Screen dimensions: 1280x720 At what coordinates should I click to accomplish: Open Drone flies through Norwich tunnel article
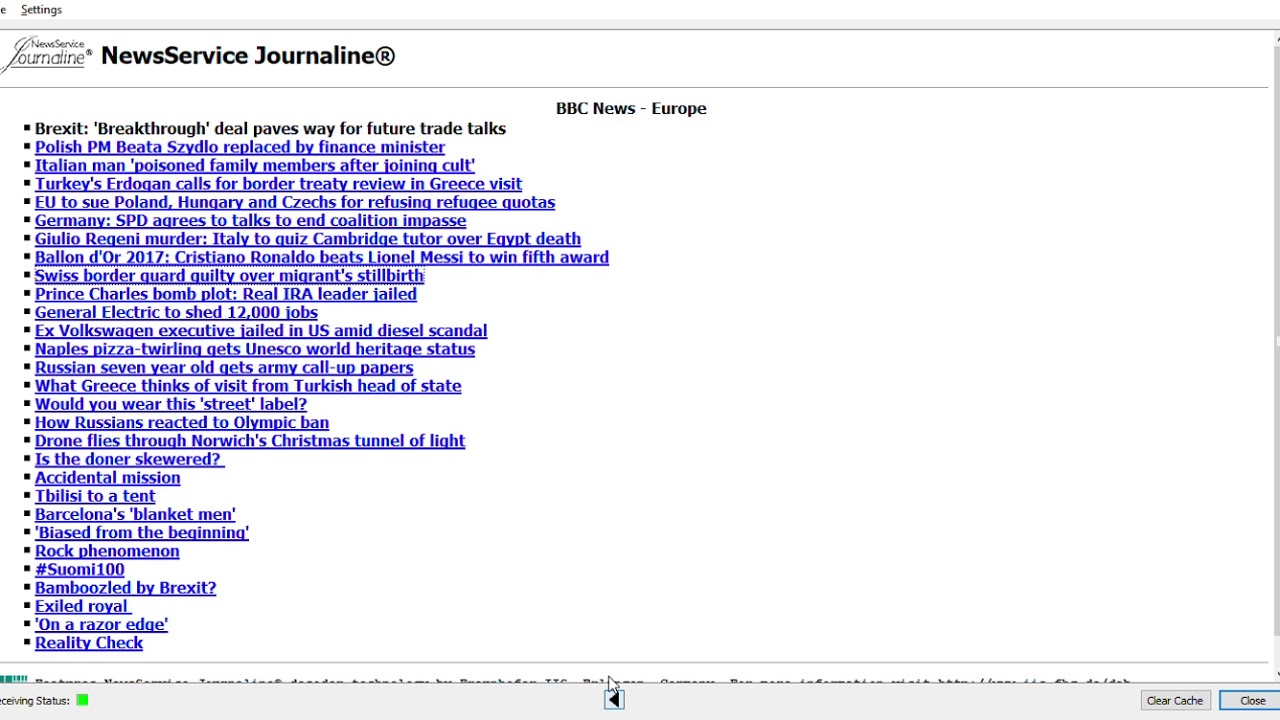click(x=250, y=440)
